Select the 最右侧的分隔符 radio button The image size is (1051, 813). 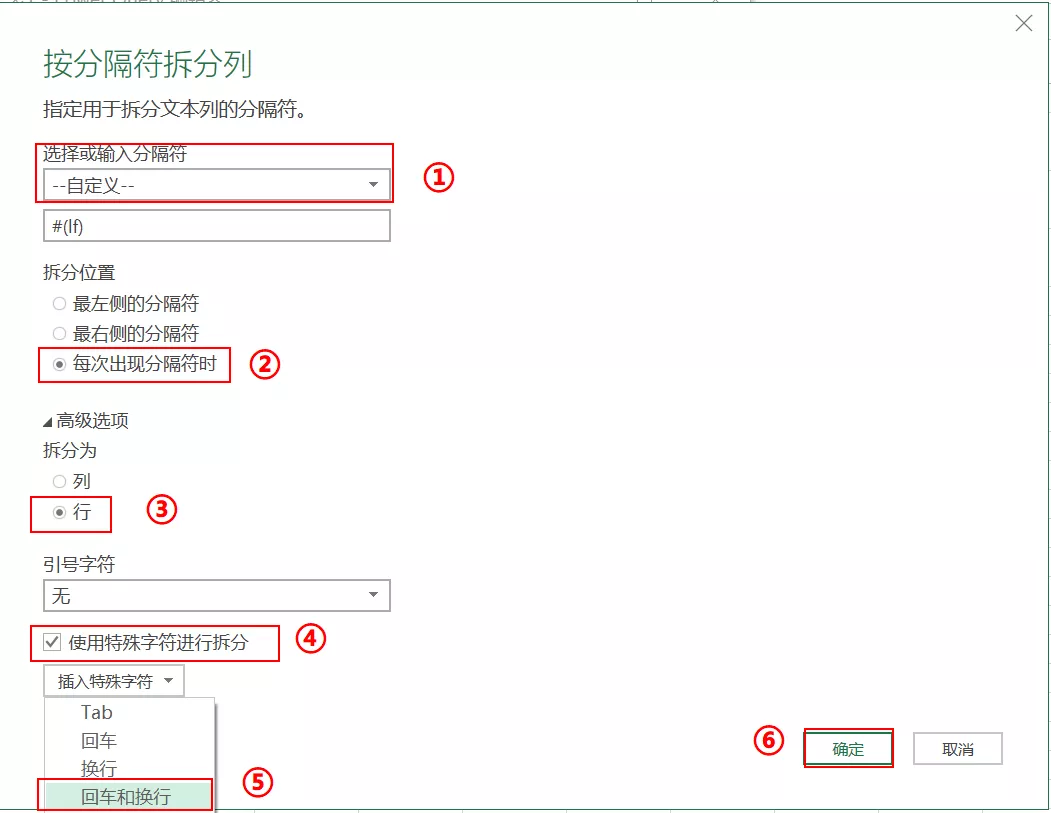(59, 333)
